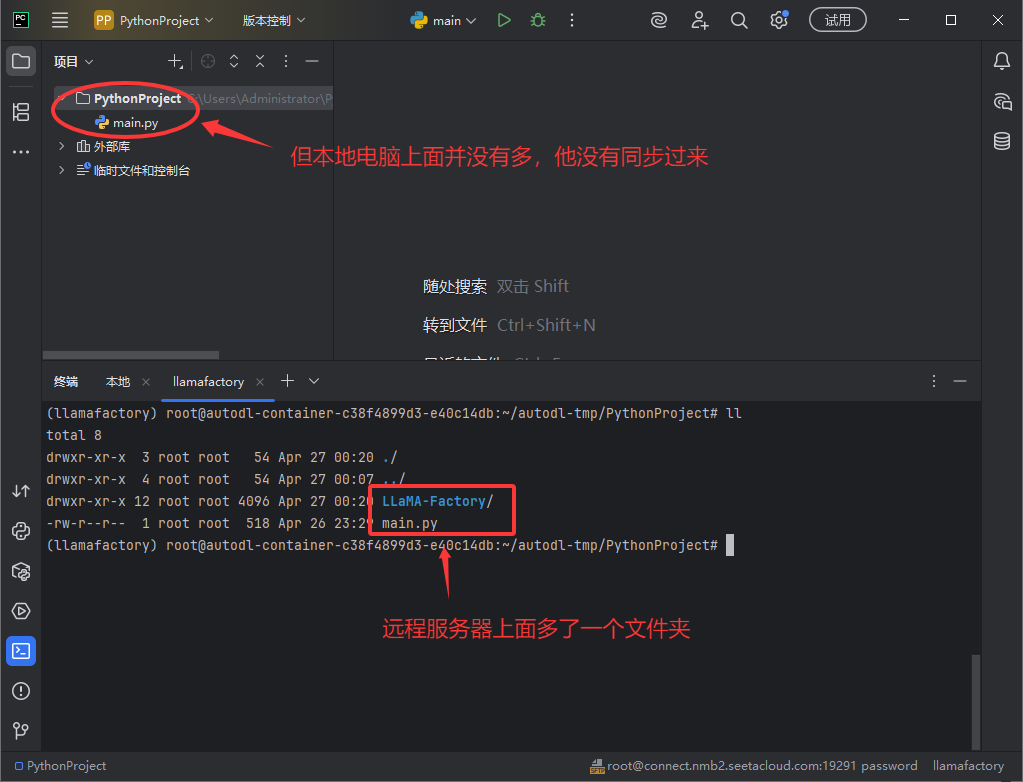Image resolution: width=1023 pixels, height=782 pixels.
Task: Click the project panel horizontal scrollbar
Action: [130, 355]
